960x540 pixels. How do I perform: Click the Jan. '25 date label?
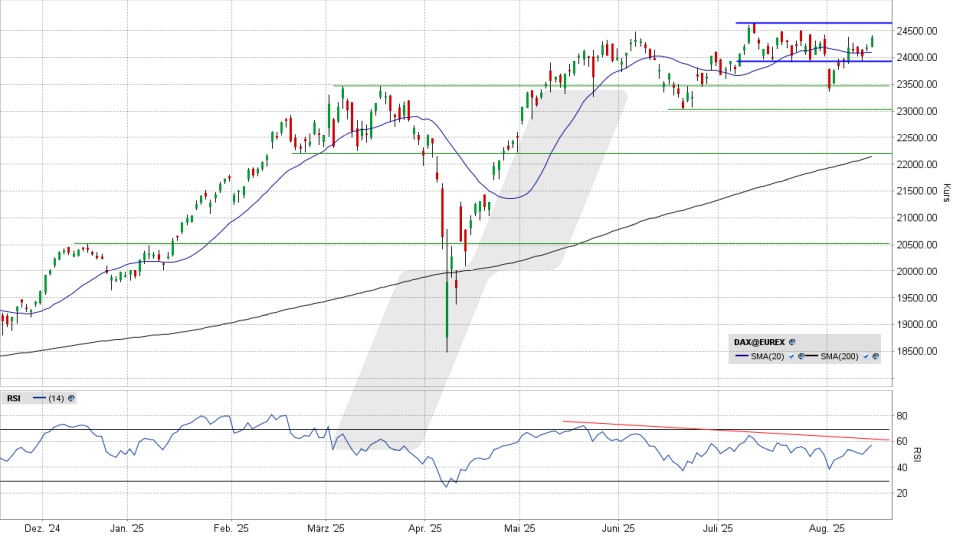click(x=127, y=528)
